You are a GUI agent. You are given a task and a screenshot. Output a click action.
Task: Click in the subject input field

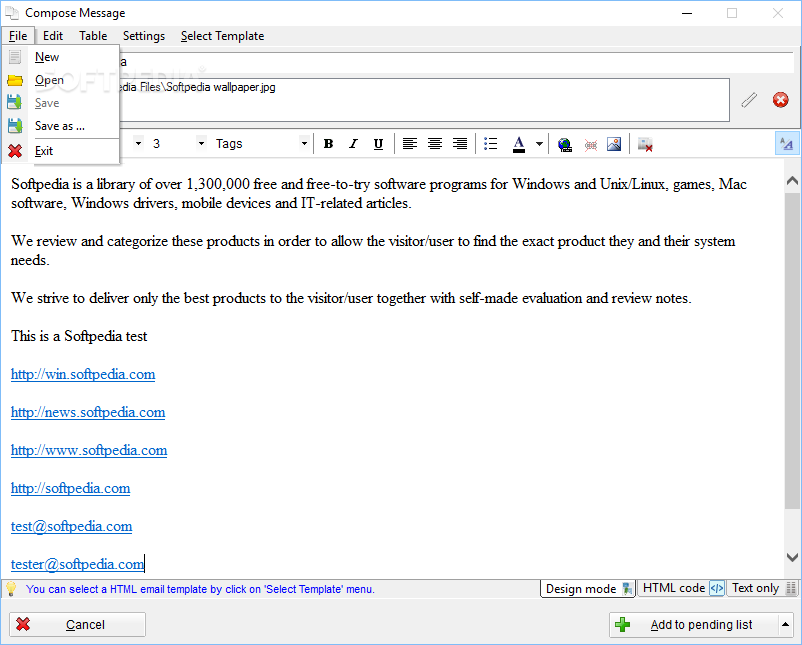pos(455,62)
